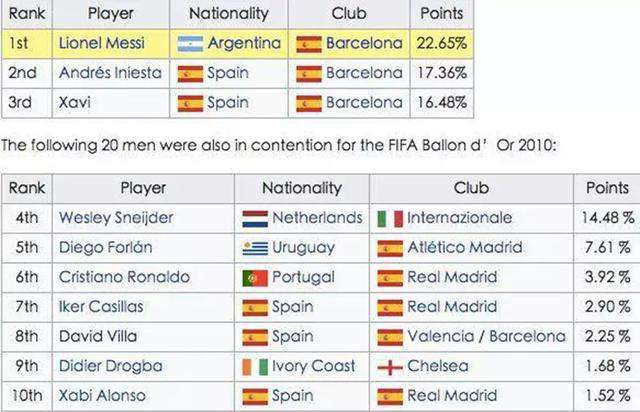Follow the Valencia club link
The width and height of the screenshot is (640, 412).
coord(440,336)
